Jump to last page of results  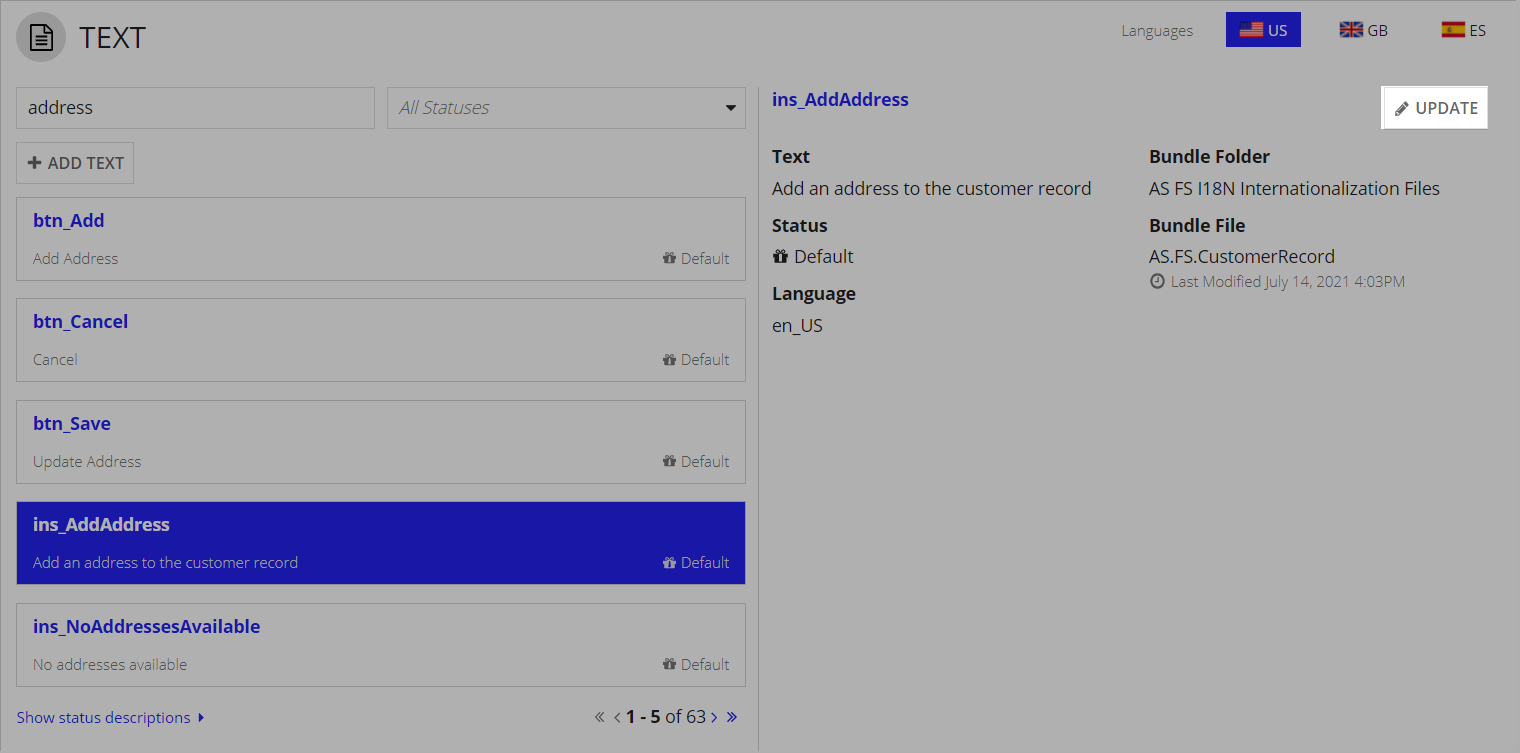tap(732, 717)
